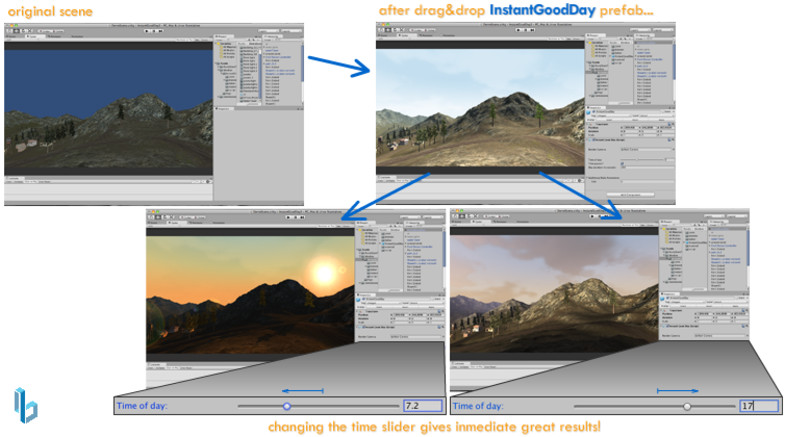Toggle Instant Good Day script checkbox in after drag&drop inspector

594,140
